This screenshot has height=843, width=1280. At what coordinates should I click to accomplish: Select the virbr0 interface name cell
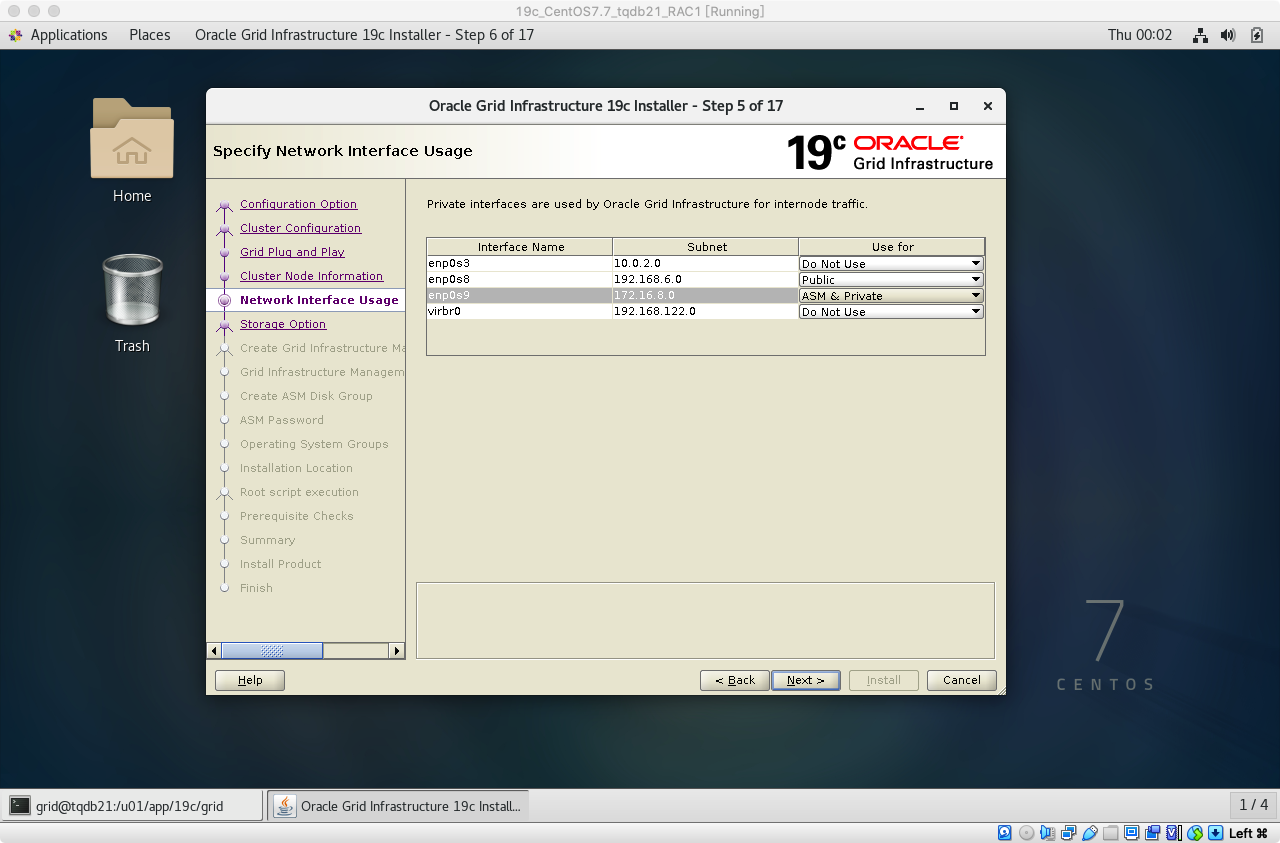click(519, 312)
